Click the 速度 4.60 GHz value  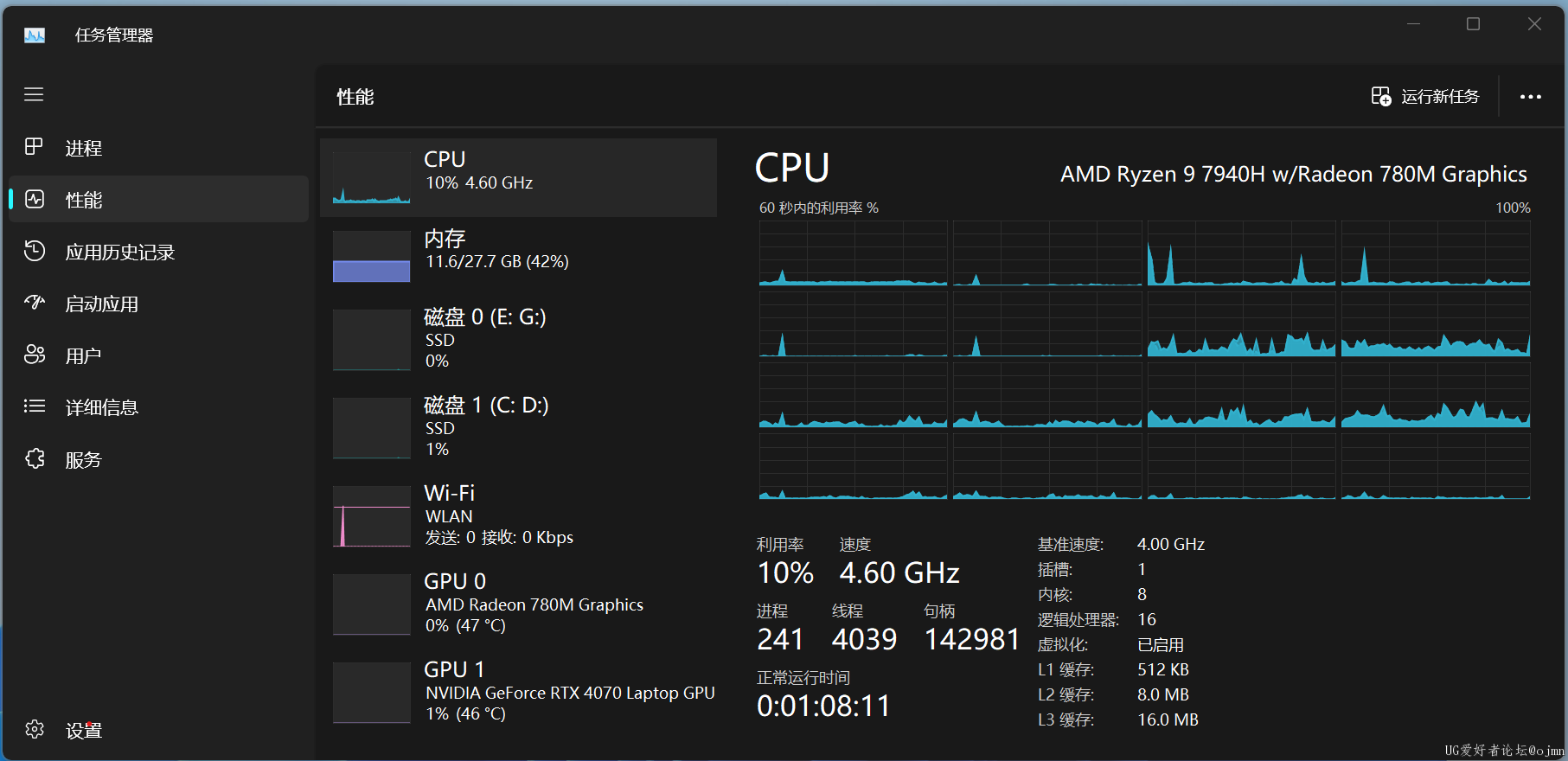point(899,572)
